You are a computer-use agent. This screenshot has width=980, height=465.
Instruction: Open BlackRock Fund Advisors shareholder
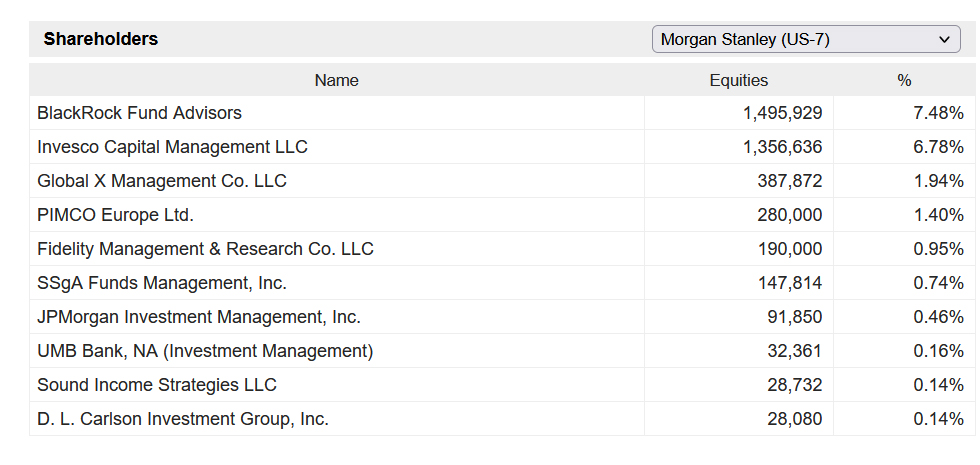tap(139, 113)
